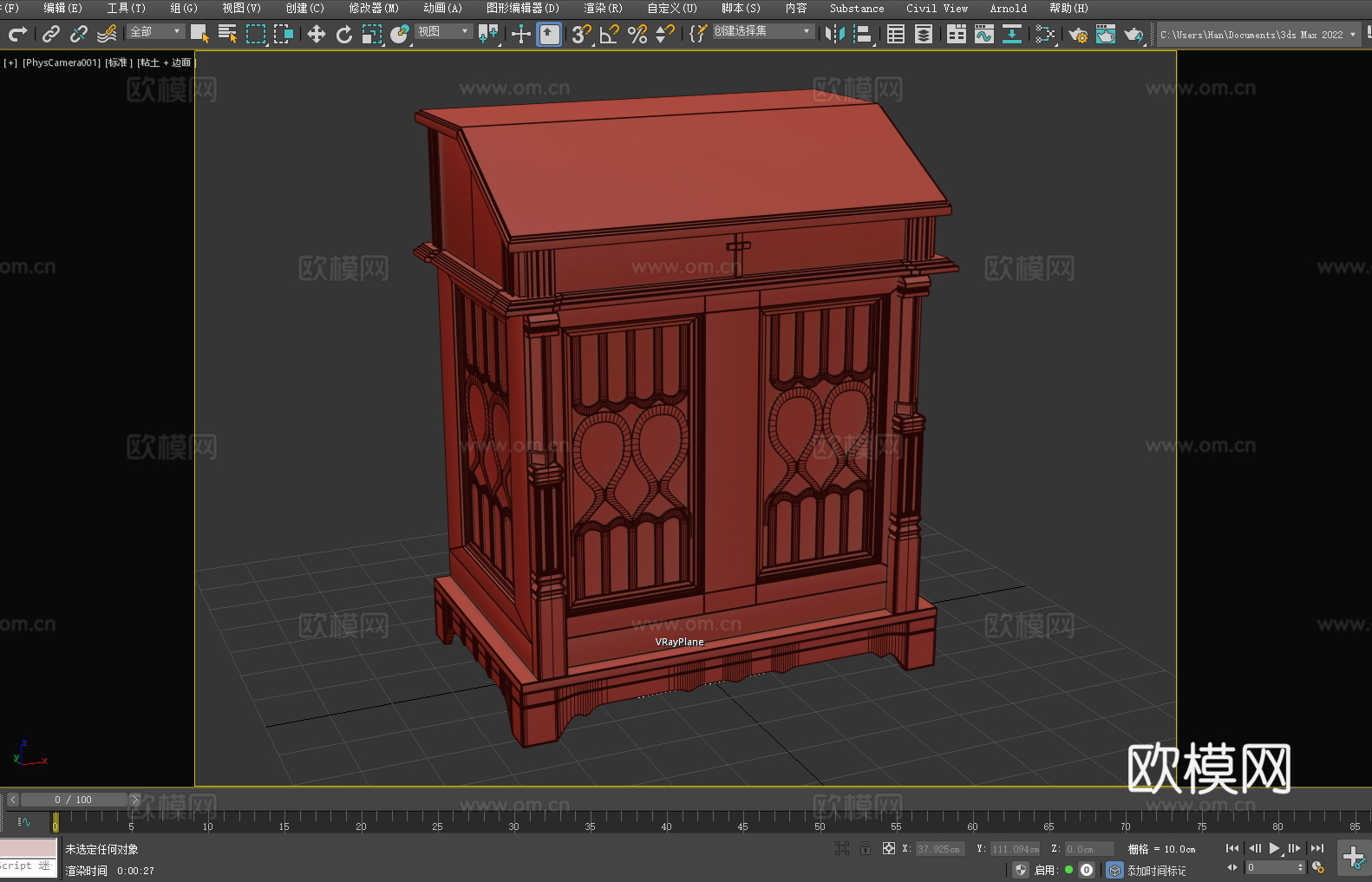Toggle keyboard shortcut override button

tap(549, 34)
